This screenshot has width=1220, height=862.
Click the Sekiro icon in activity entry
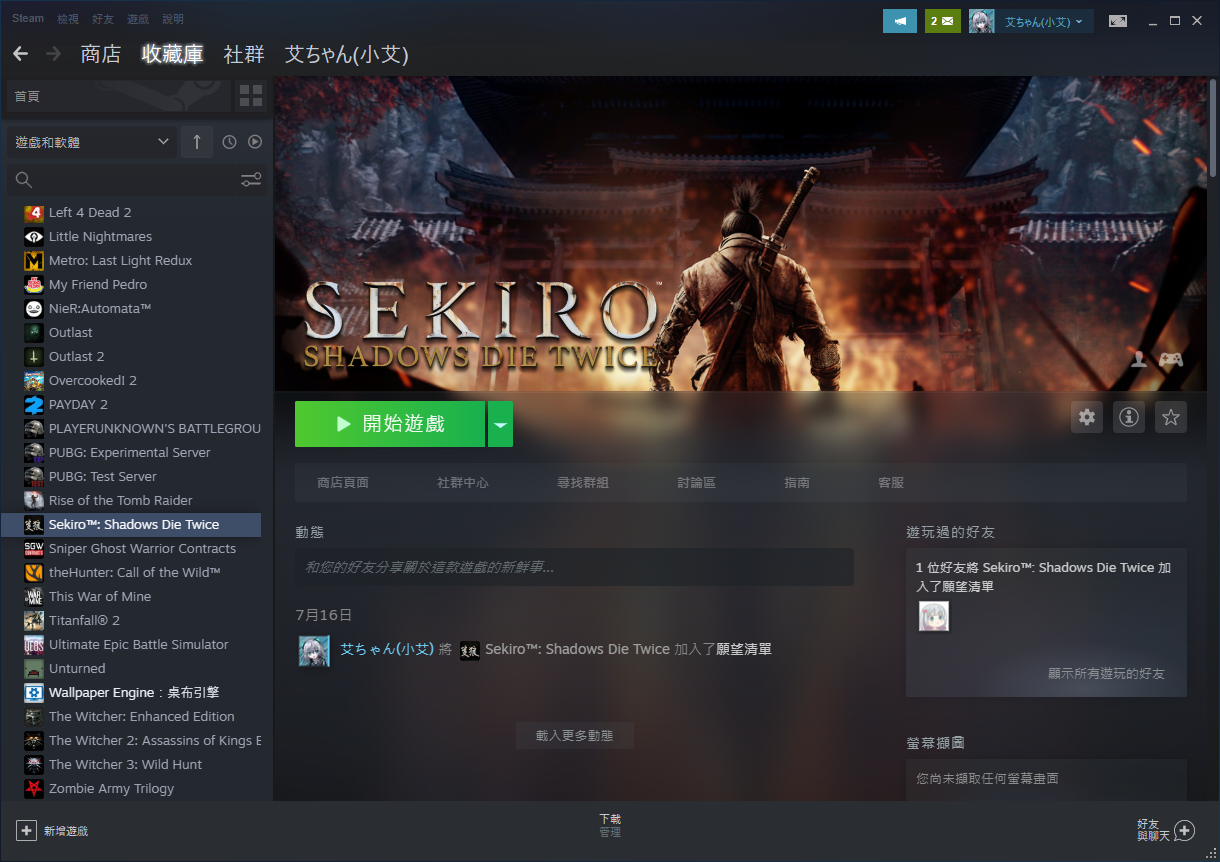tap(470, 650)
